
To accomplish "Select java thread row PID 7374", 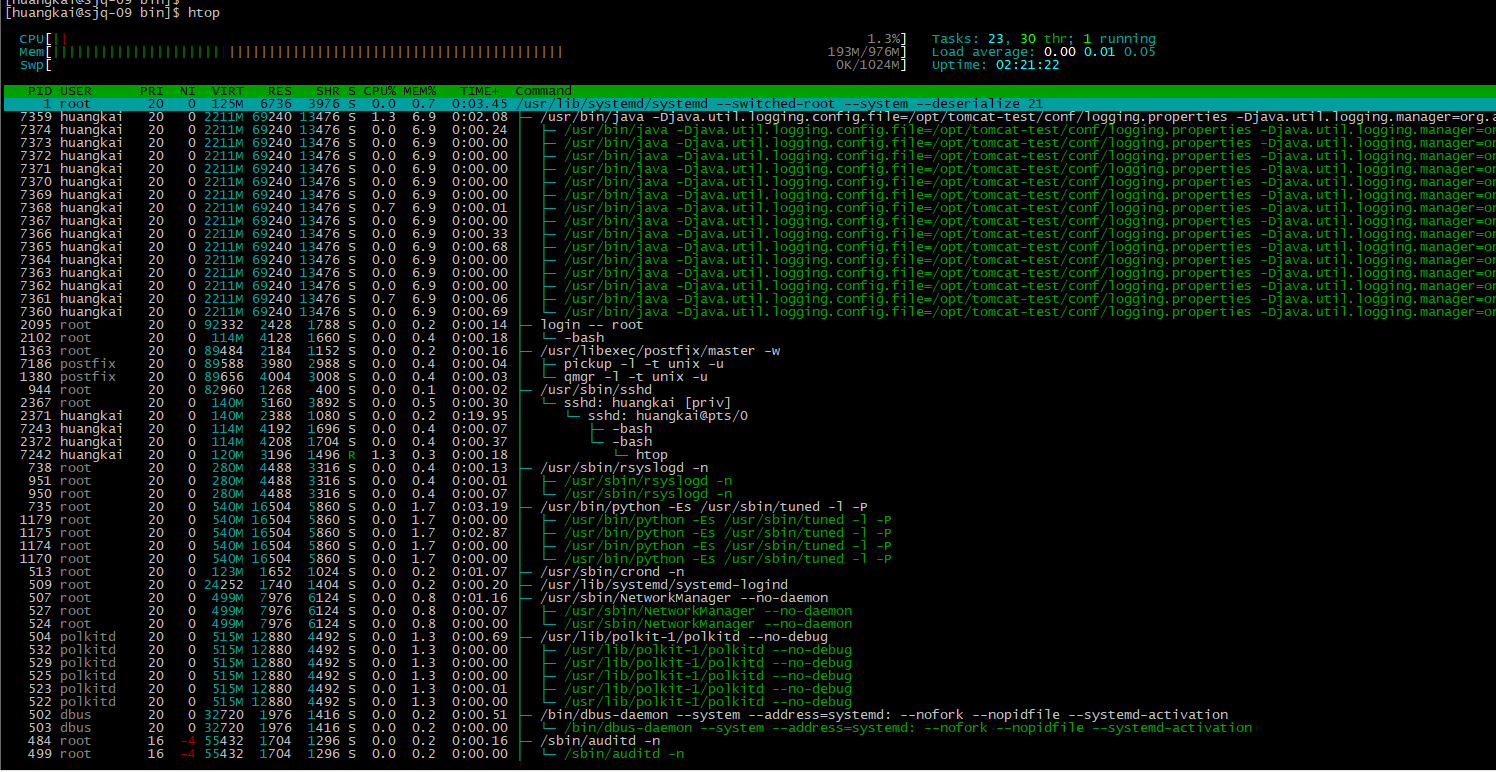I will (748, 130).
